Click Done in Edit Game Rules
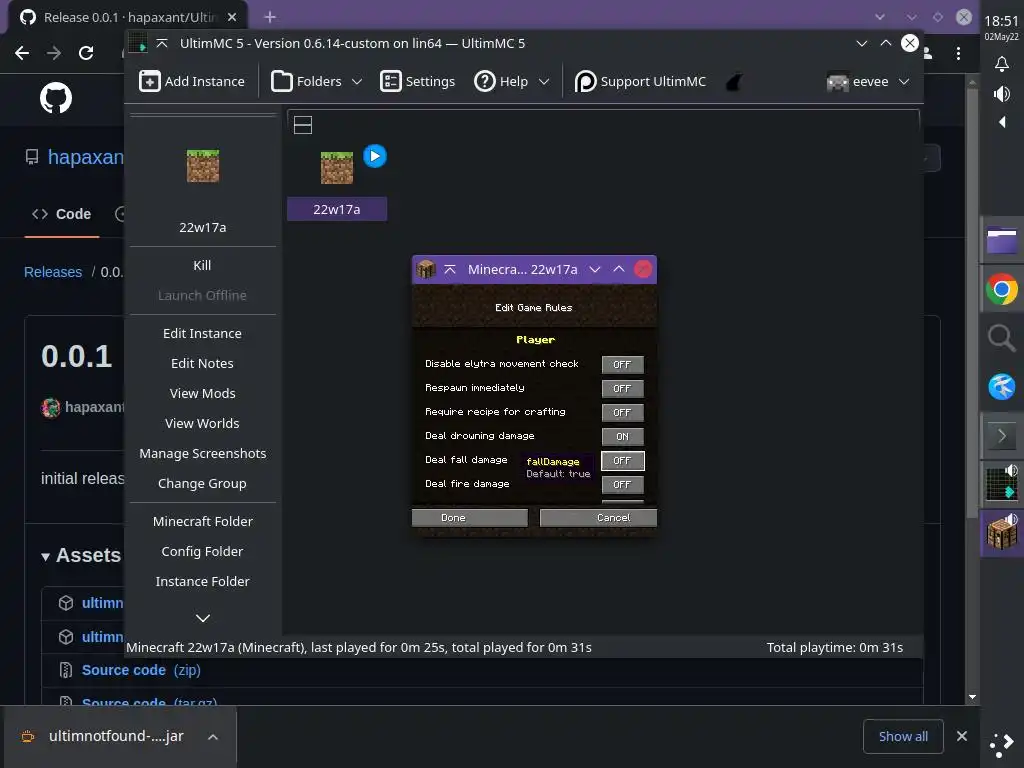This screenshot has height=768, width=1024. (x=470, y=518)
